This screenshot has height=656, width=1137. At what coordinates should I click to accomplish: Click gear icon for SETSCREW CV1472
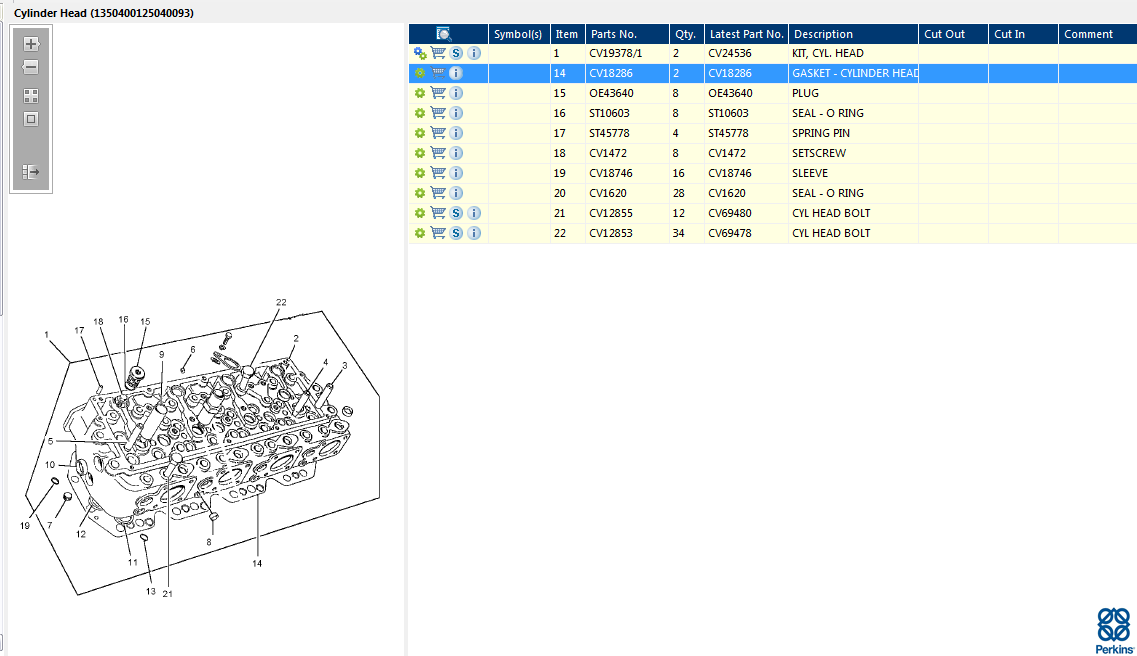(420, 153)
